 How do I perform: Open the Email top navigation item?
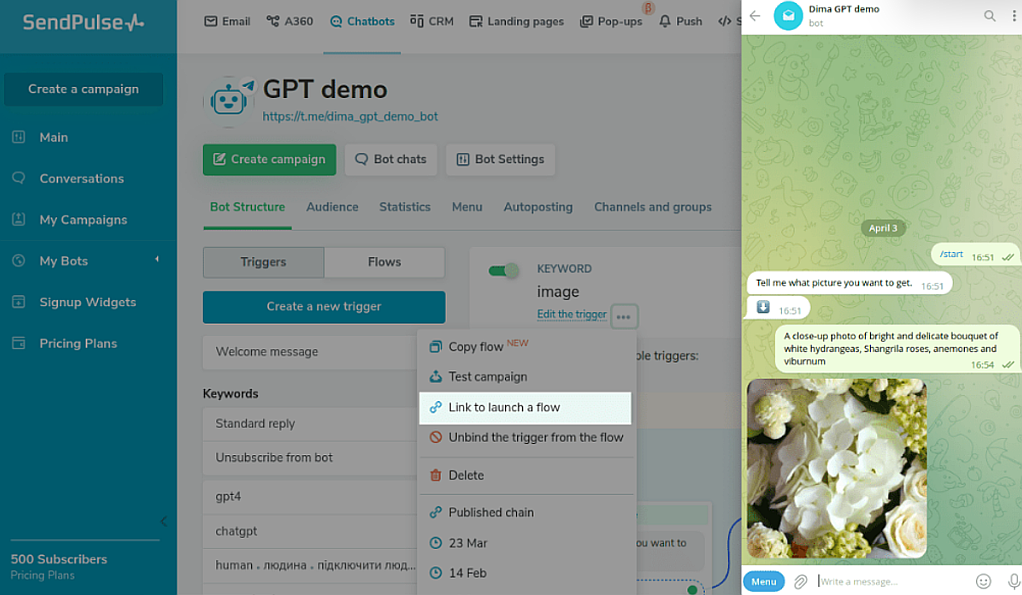tap(227, 22)
